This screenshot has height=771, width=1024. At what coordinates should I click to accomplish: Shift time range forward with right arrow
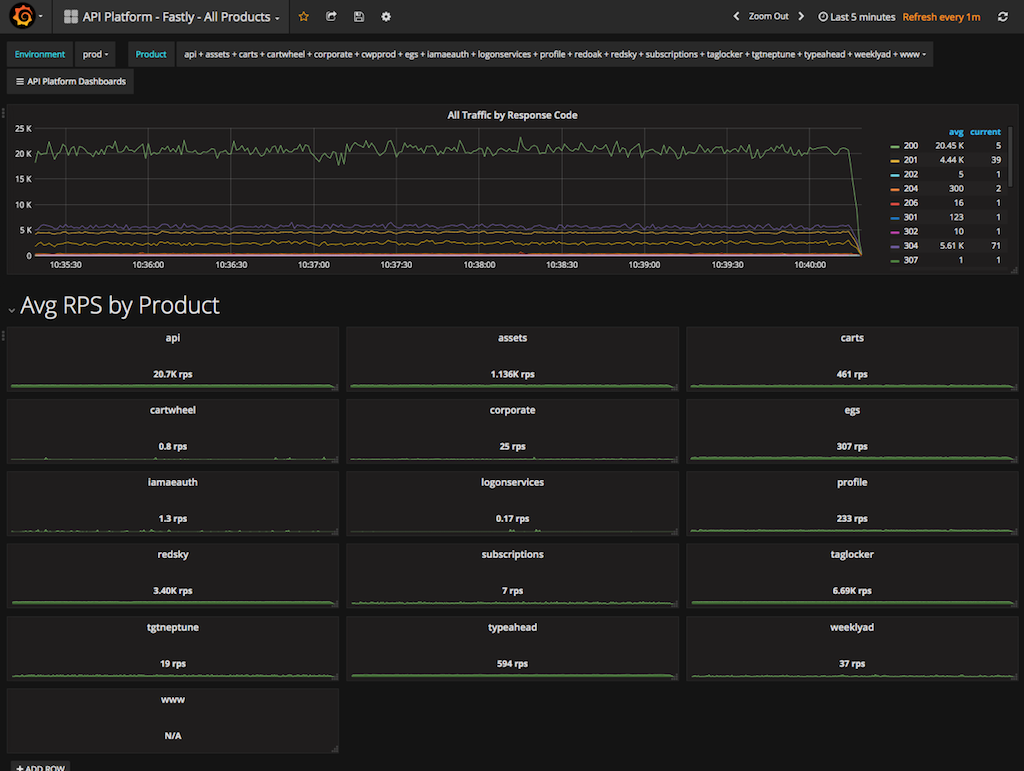(x=801, y=16)
